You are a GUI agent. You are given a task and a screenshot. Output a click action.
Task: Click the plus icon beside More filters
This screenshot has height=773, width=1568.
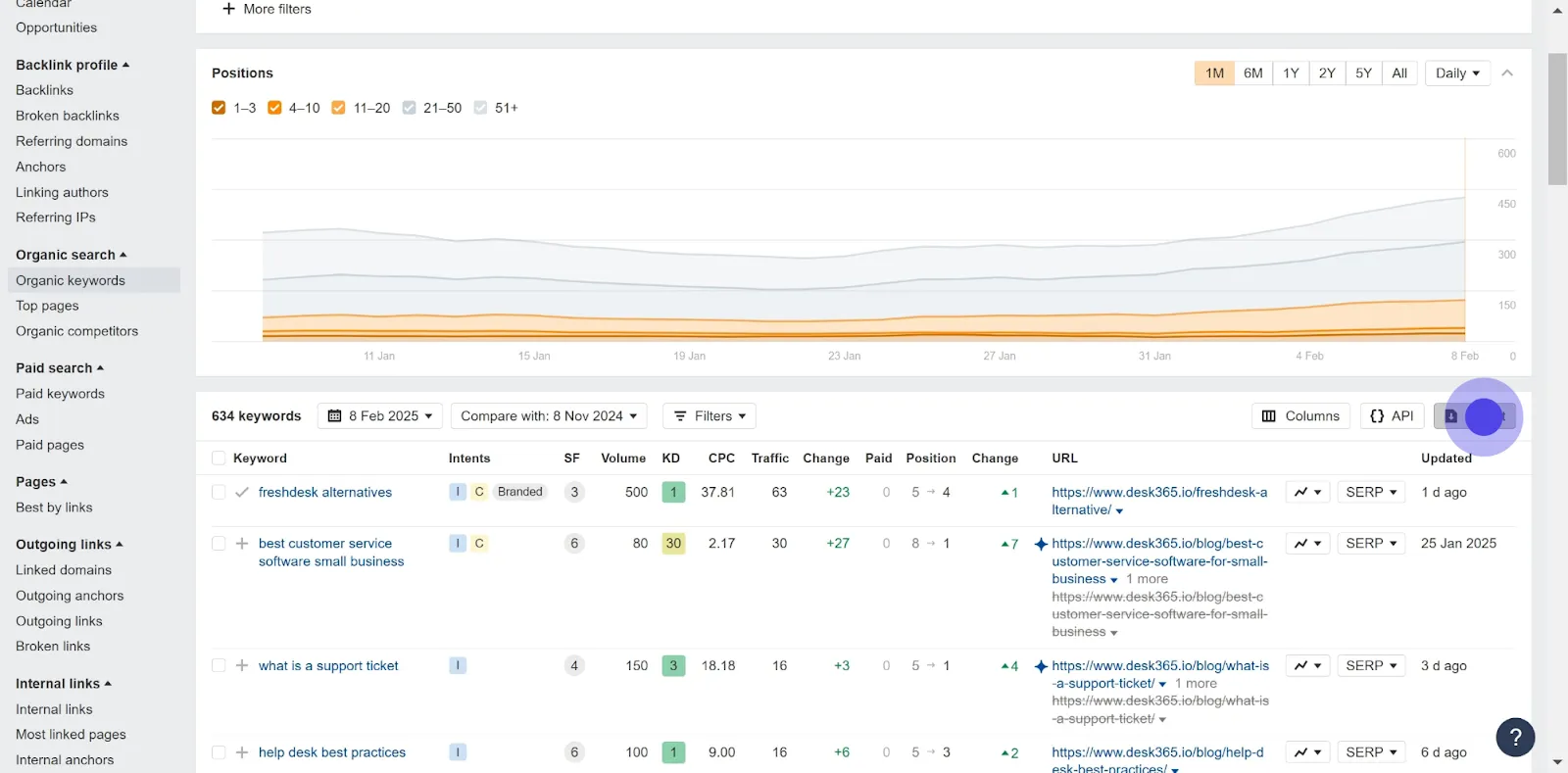pos(228,9)
